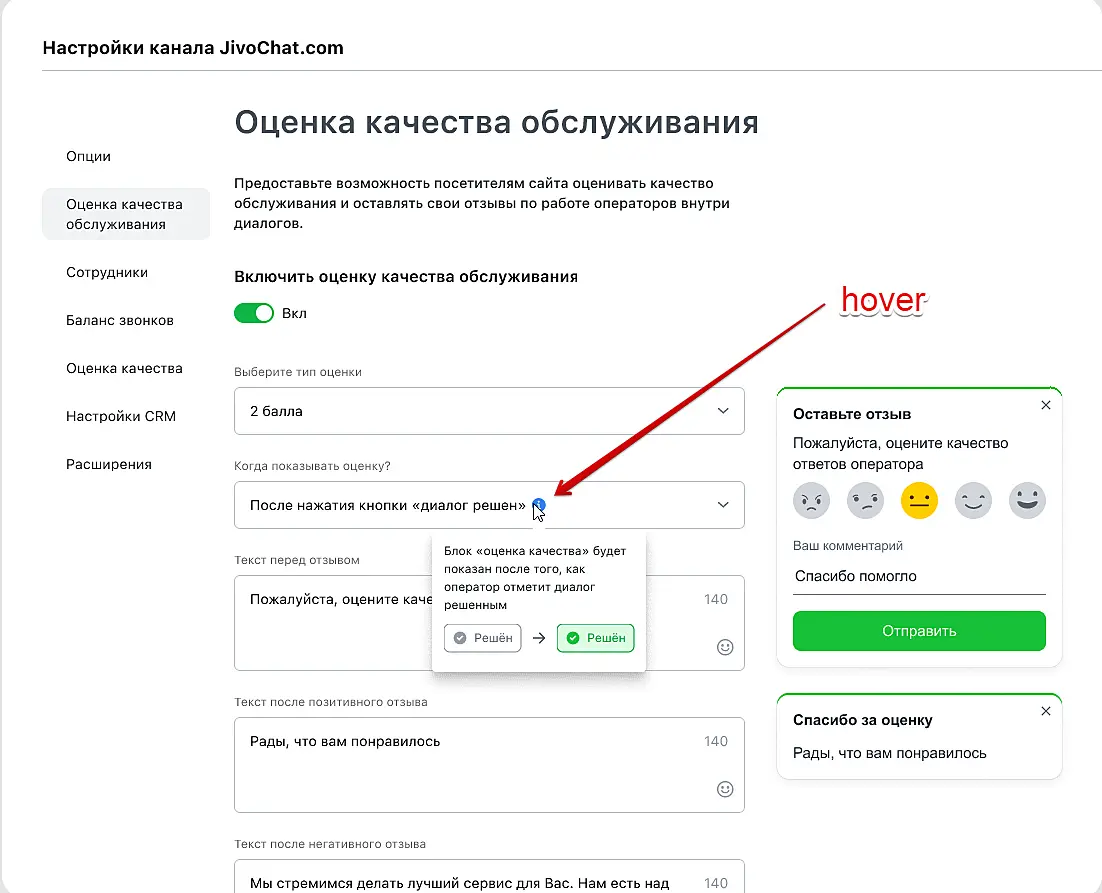Click the Оценка качества обслуживания page heading
The height and width of the screenshot is (893, 1102).
(x=496, y=122)
